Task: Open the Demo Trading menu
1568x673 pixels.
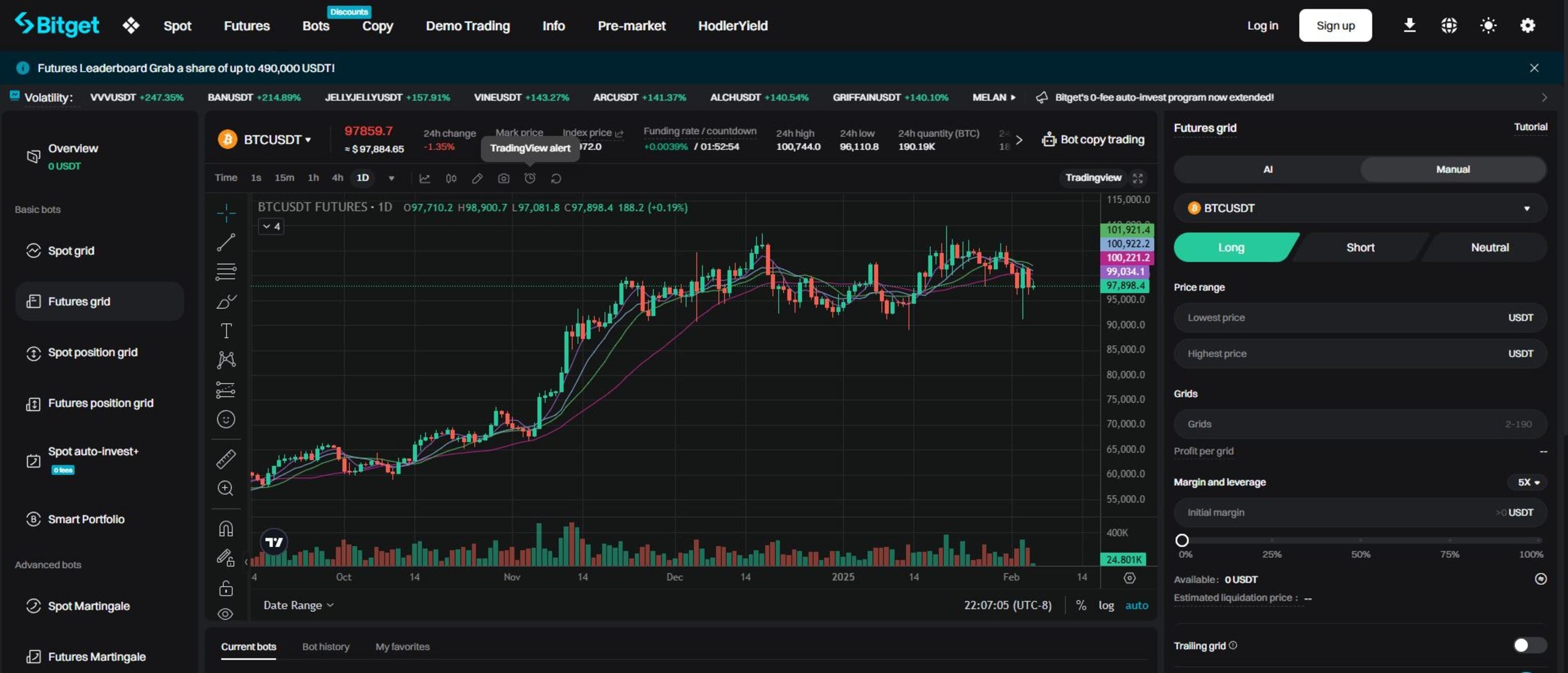Action: click(x=467, y=25)
